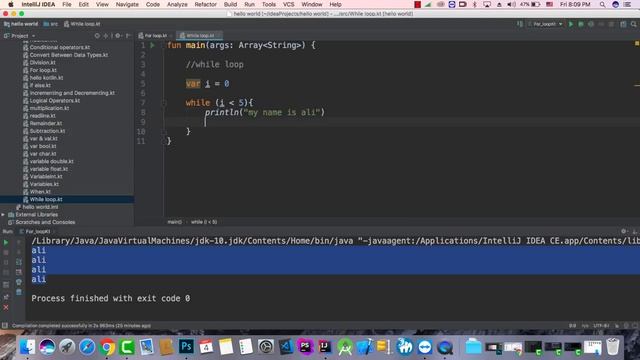Click the Scroll from Source target icon in Project panel
Screen dimensions: 640x360
[x=97, y=36]
